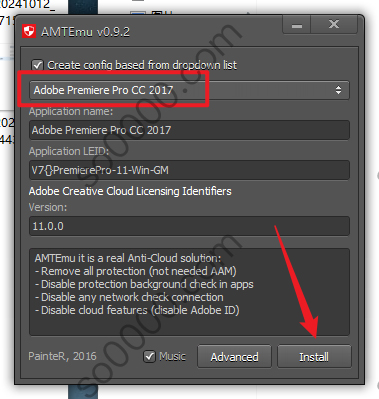Select the Version 11.0.0 input field
The width and height of the screenshot is (379, 399).
coord(189,226)
